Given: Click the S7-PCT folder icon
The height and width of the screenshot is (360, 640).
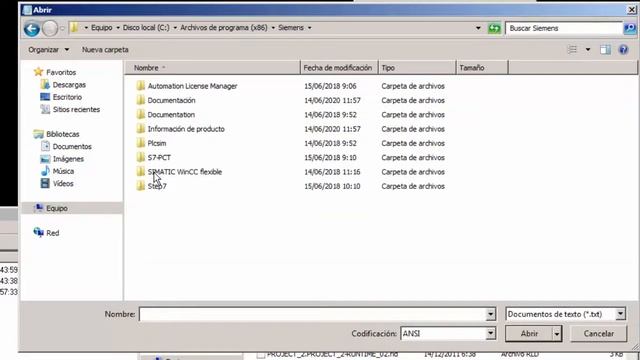Looking at the screenshot, I should (x=140, y=157).
